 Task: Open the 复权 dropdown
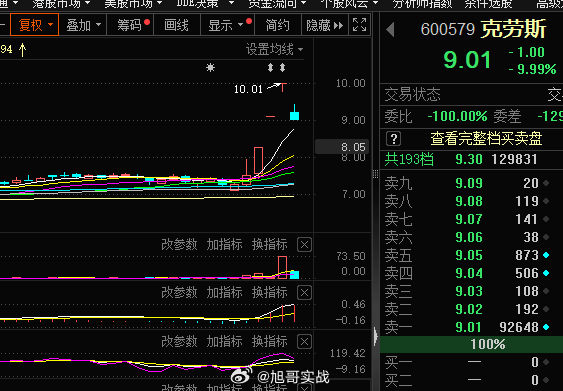(x=34, y=25)
